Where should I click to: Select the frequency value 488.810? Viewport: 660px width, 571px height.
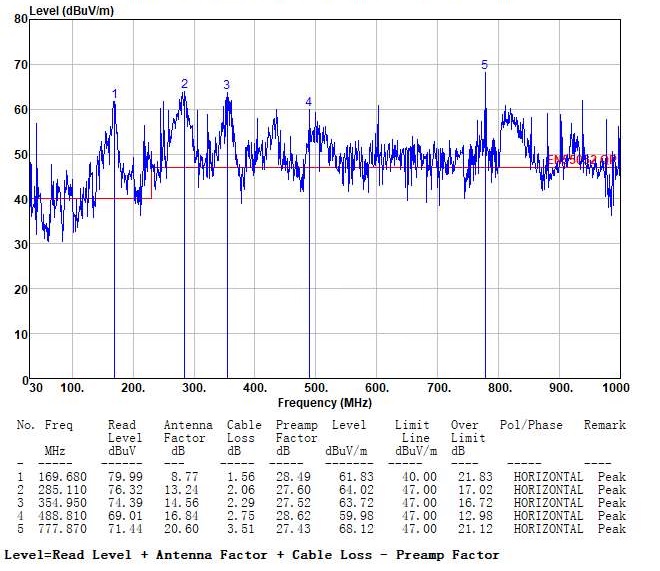click(62, 516)
